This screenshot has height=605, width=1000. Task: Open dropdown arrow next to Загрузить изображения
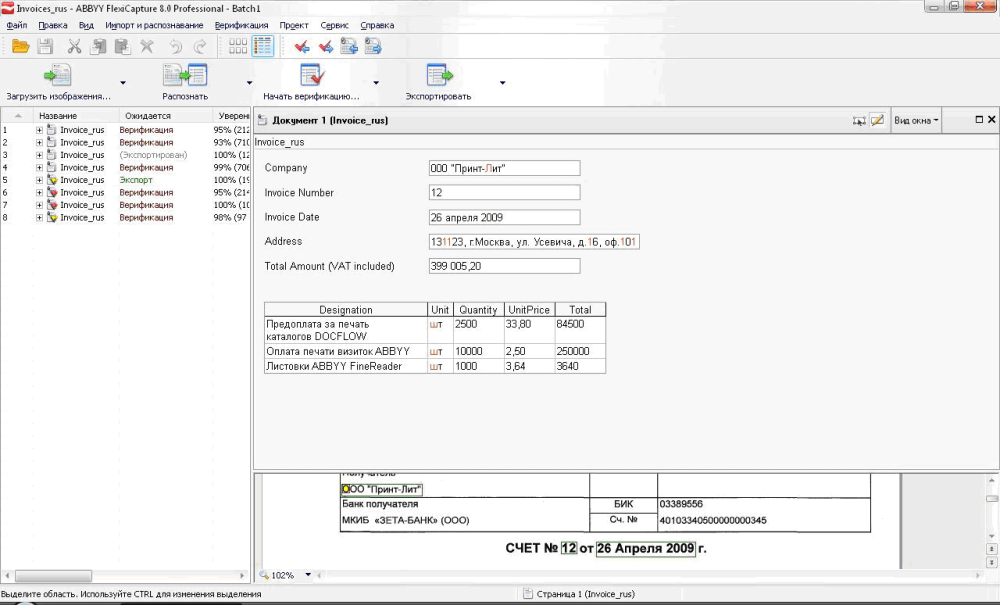tap(123, 83)
